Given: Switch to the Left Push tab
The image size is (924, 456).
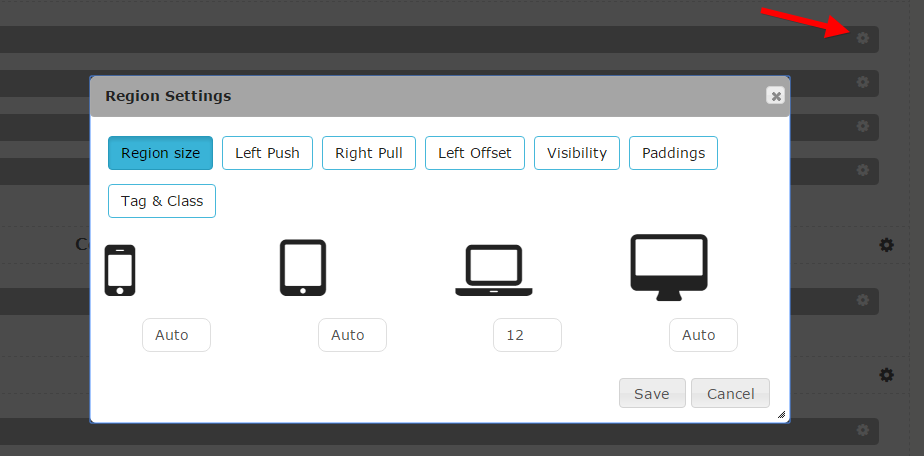Looking at the screenshot, I should pos(267,153).
